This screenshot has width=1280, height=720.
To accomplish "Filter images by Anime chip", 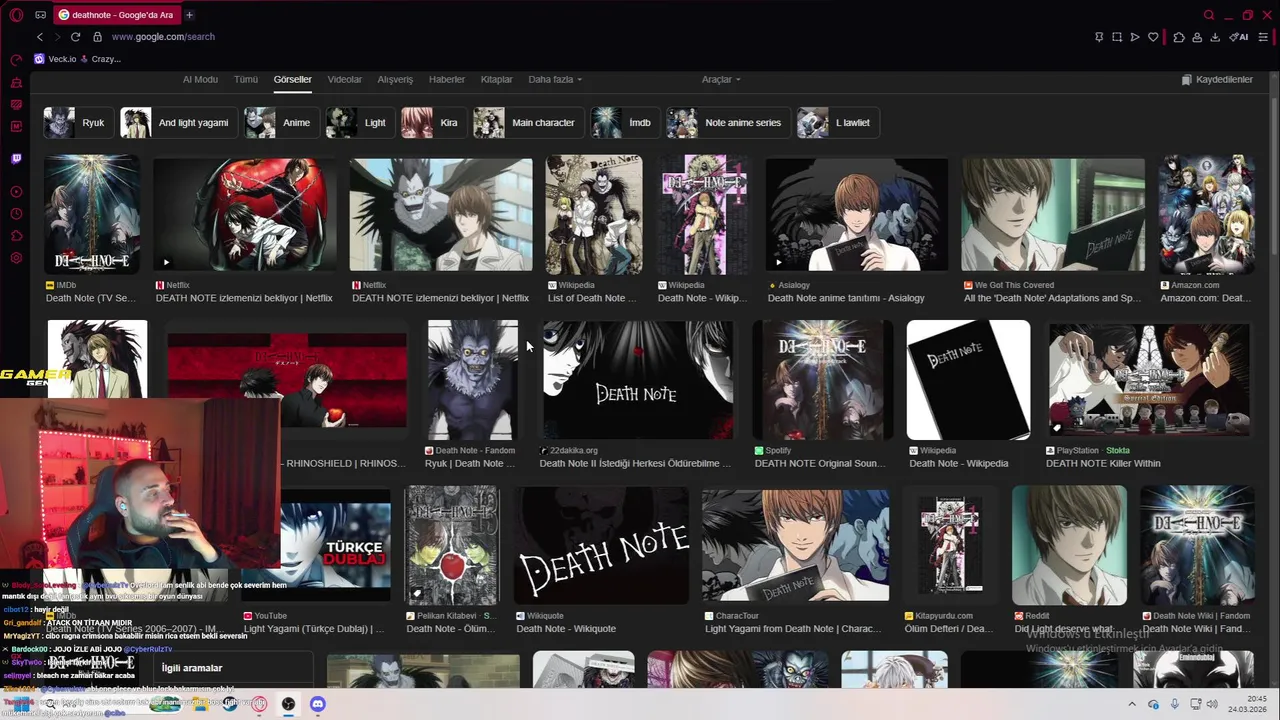I will pyautogui.click(x=282, y=123).
